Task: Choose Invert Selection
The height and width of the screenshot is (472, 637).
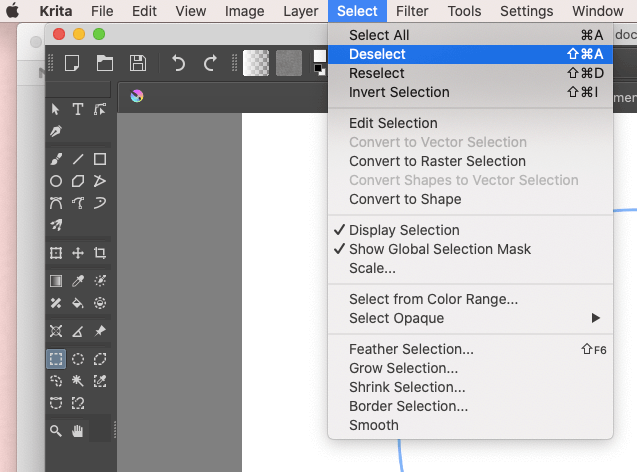Action: click(x=470, y=92)
